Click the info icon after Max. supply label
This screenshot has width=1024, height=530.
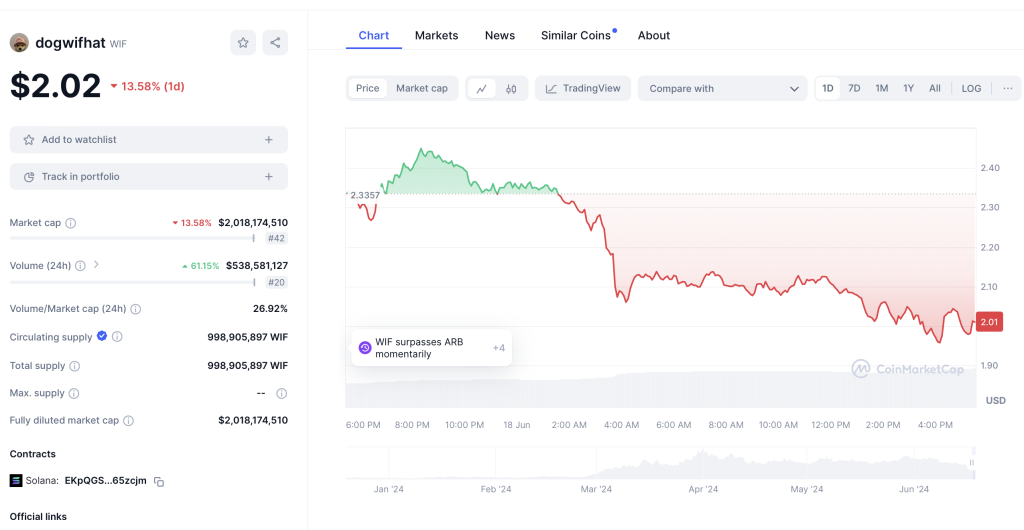(74, 394)
